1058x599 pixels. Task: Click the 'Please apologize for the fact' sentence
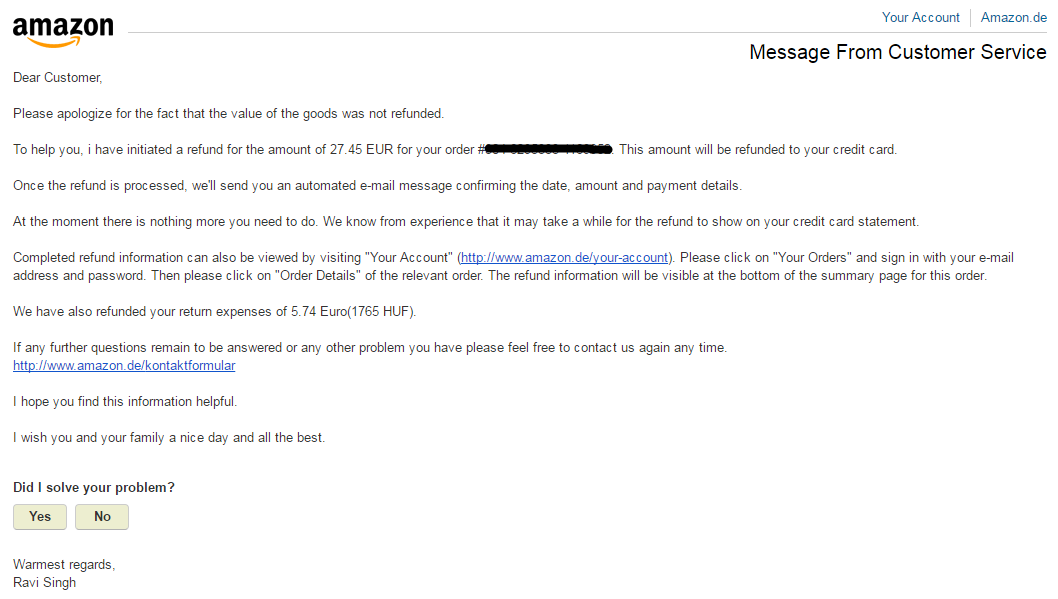[x=228, y=113]
